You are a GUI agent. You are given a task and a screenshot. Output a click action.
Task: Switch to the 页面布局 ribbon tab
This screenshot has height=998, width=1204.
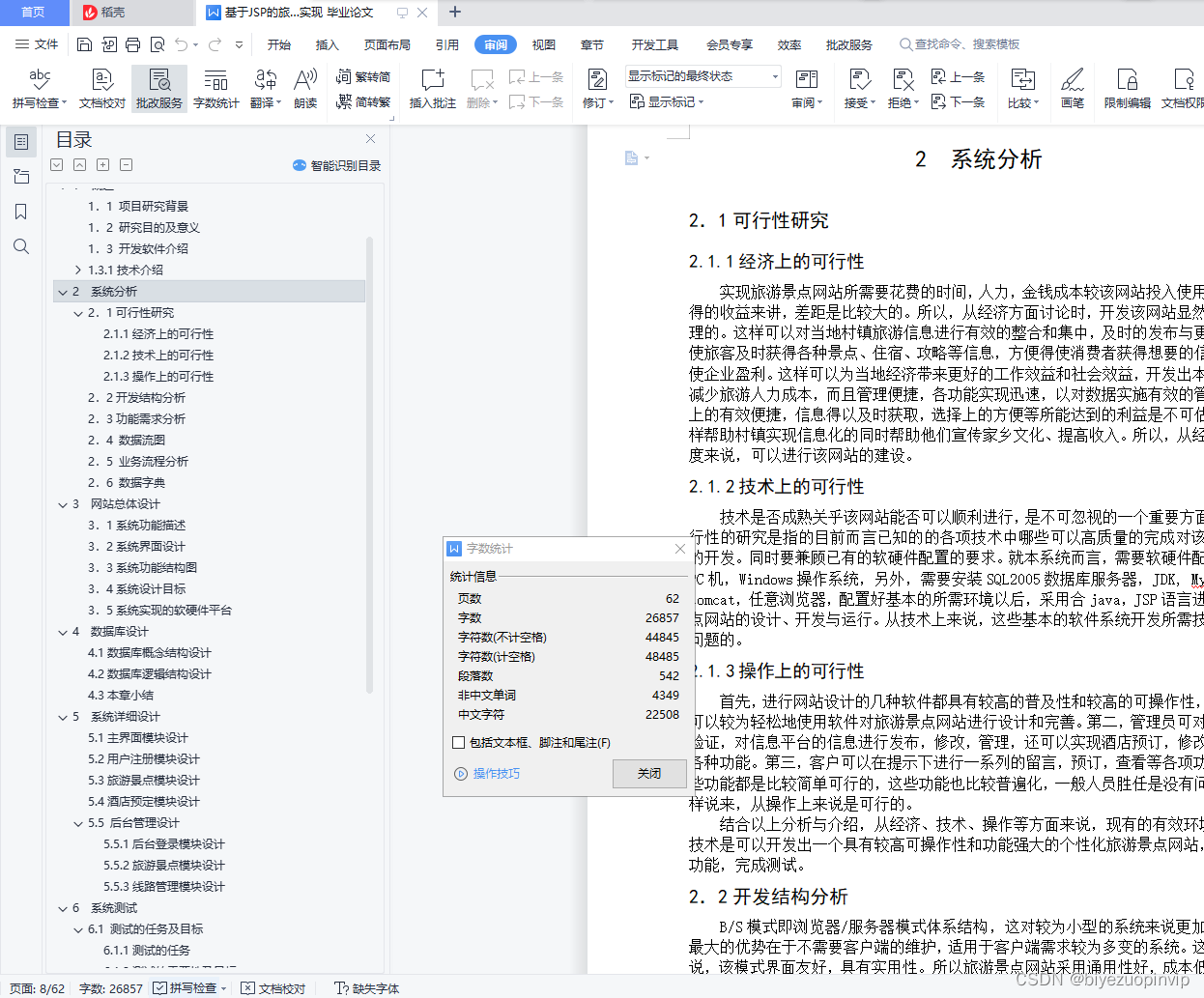387,44
